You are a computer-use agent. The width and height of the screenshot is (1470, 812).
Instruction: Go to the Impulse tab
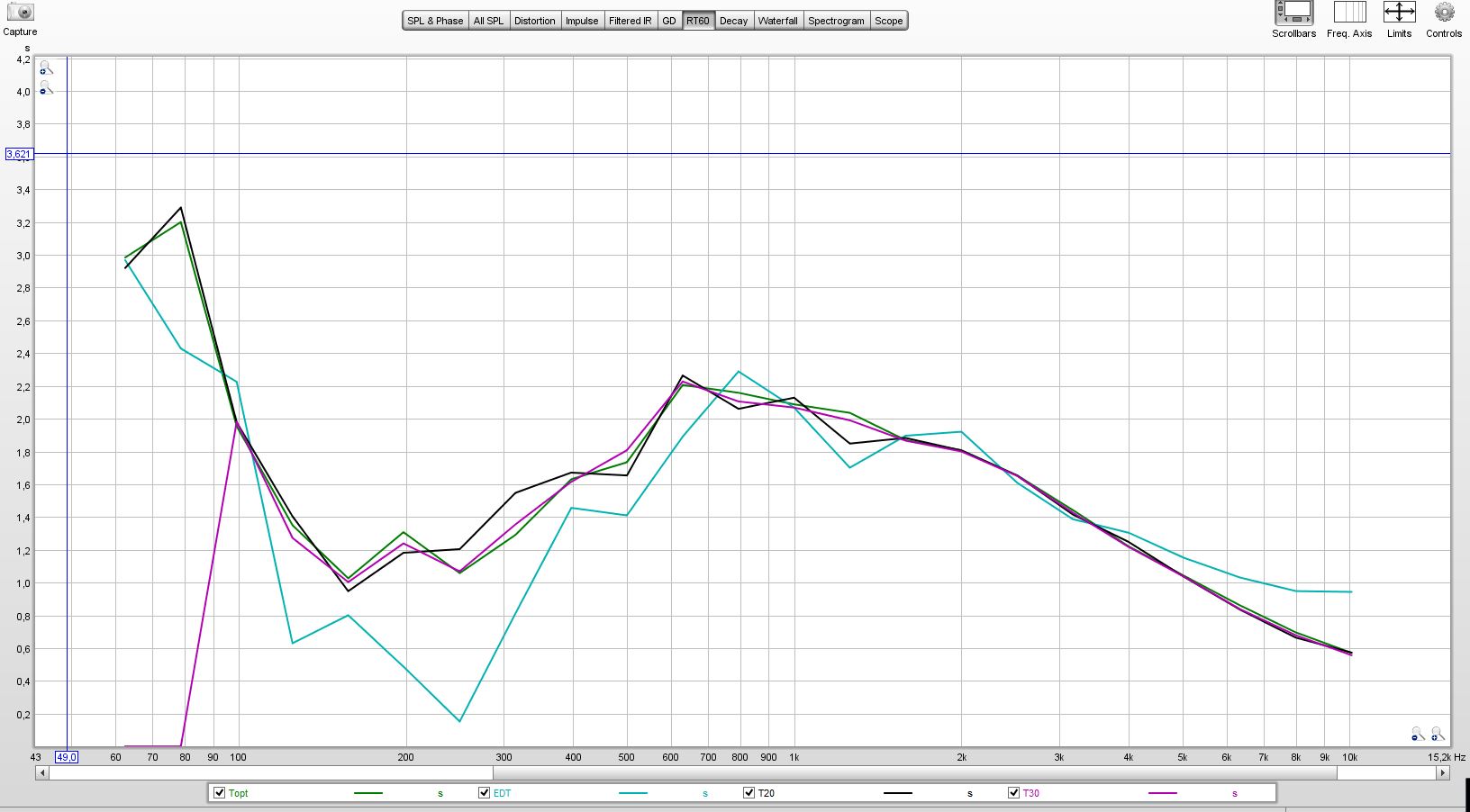coord(582,21)
